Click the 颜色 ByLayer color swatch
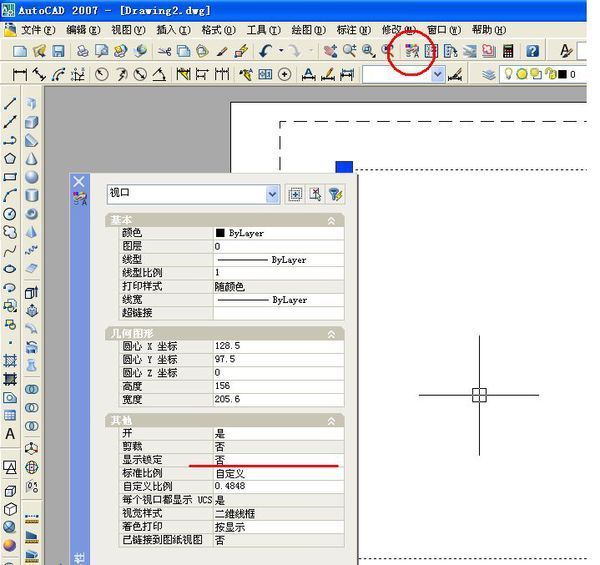Image resolution: width=600 pixels, height=565 pixels. tap(220, 232)
